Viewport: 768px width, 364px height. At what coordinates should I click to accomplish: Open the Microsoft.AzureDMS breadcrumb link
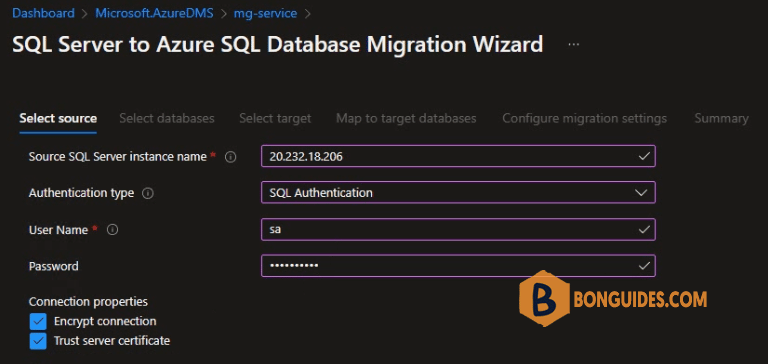(x=154, y=13)
